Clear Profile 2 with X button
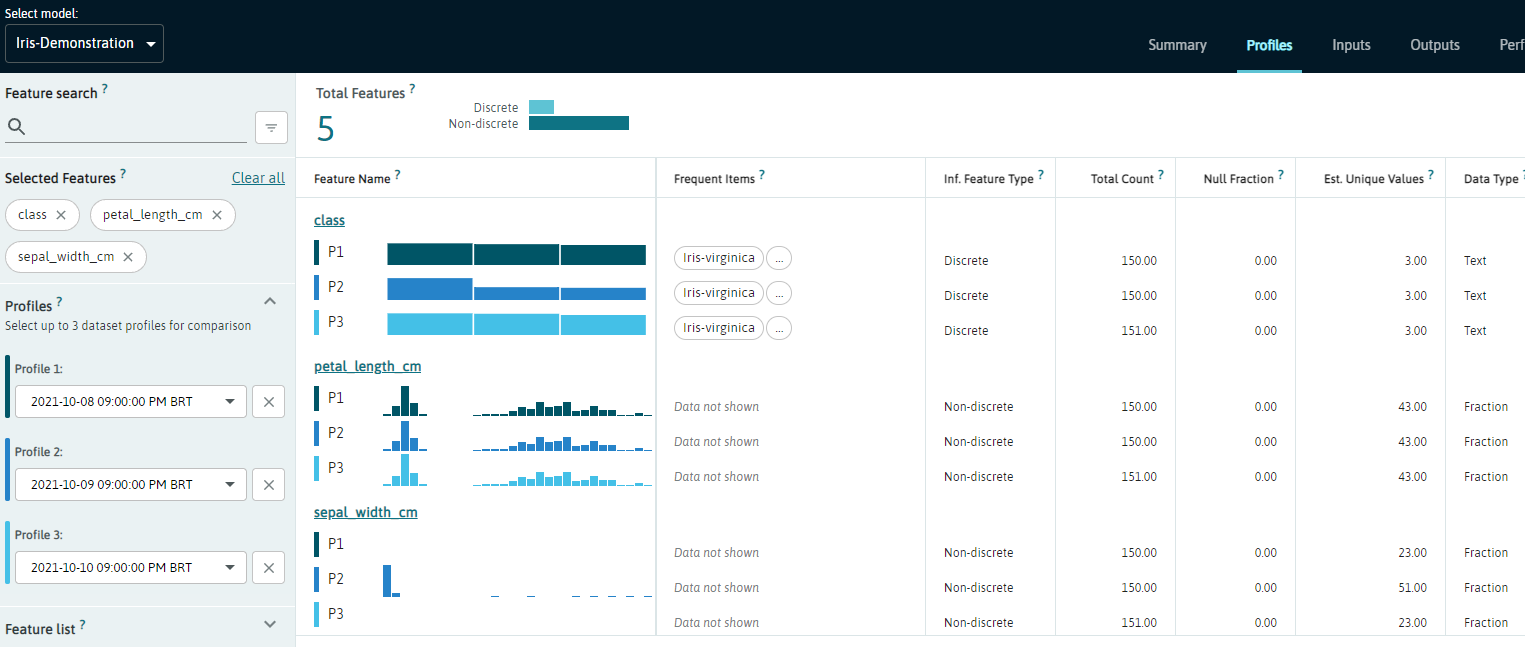Image resolution: width=1525 pixels, height=647 pixels. coord(268,485)
